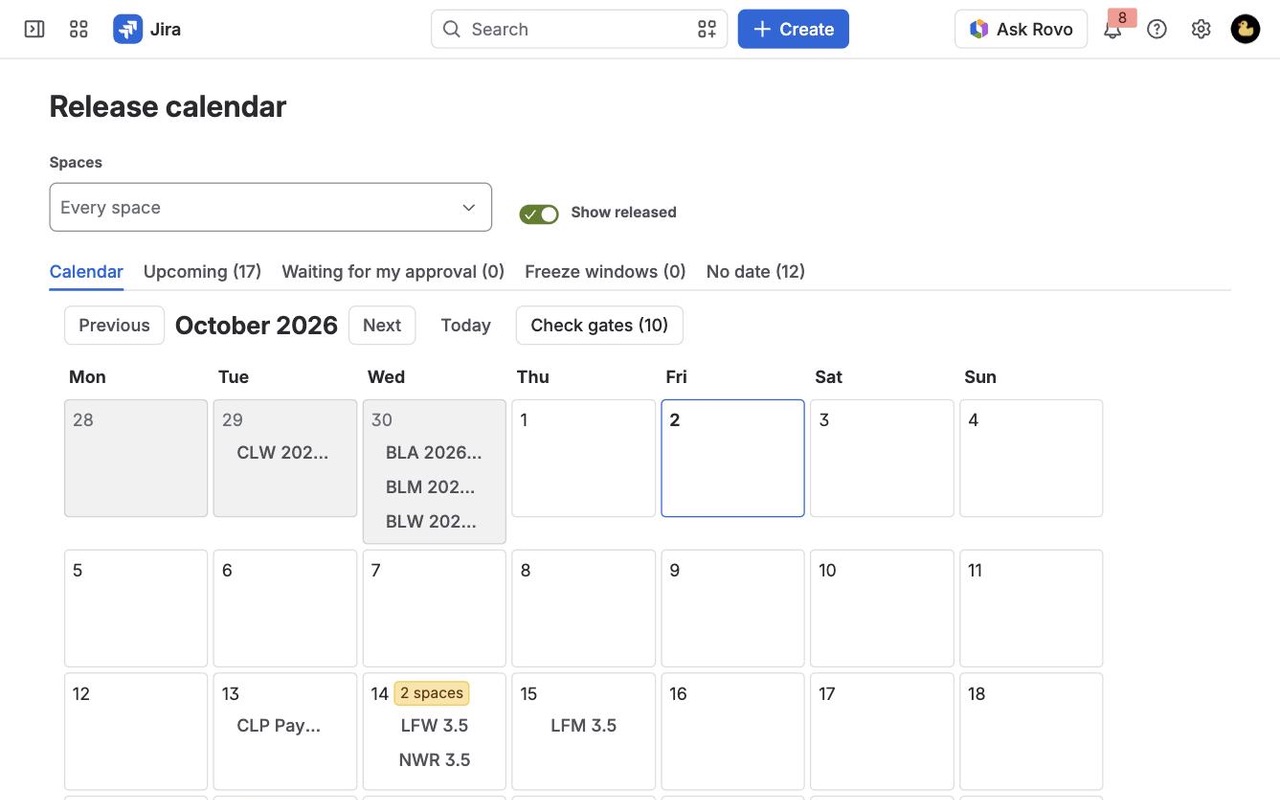The image size is (1280, 800).
Task: Select the October 9 day cell
Action: 732,608
